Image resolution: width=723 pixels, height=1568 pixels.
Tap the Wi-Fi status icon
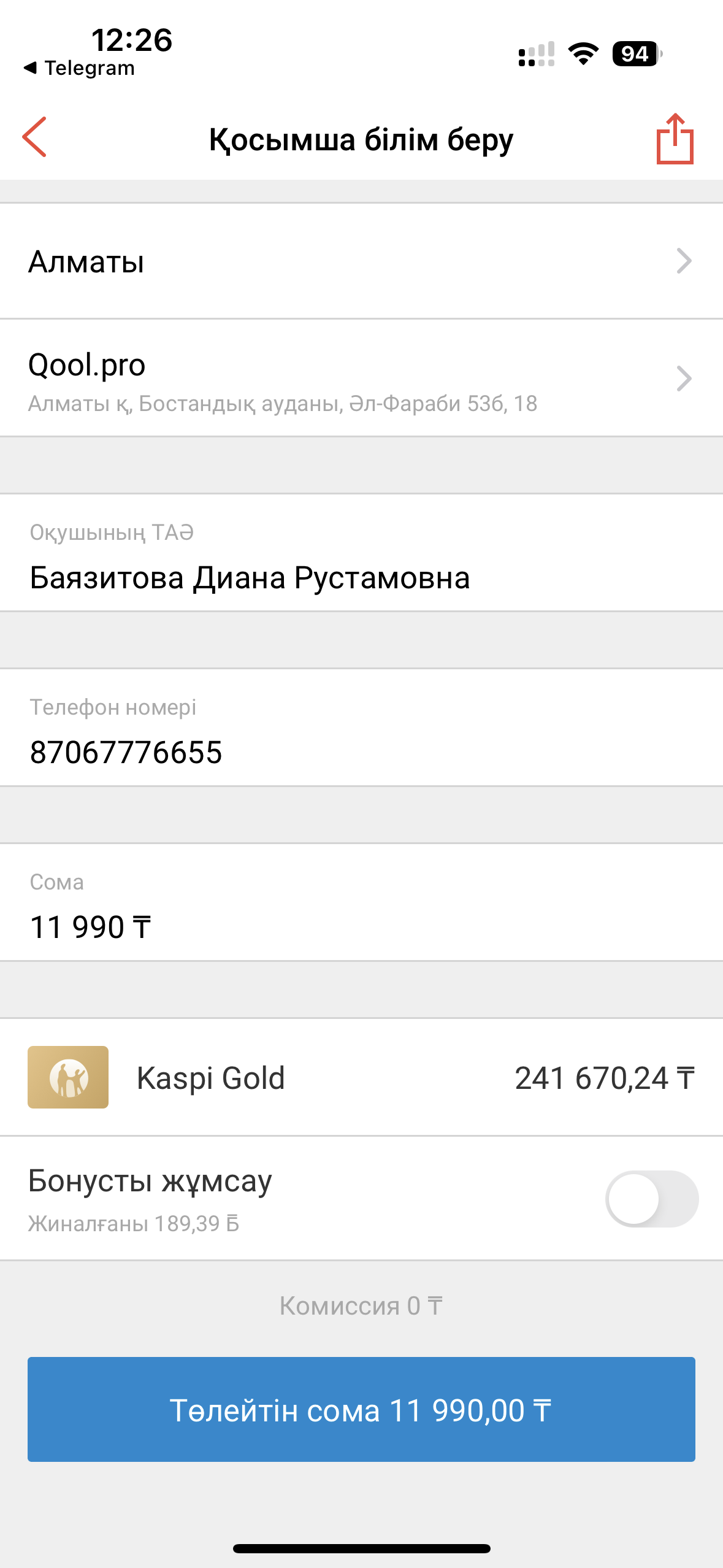click(x=583, y=54)
